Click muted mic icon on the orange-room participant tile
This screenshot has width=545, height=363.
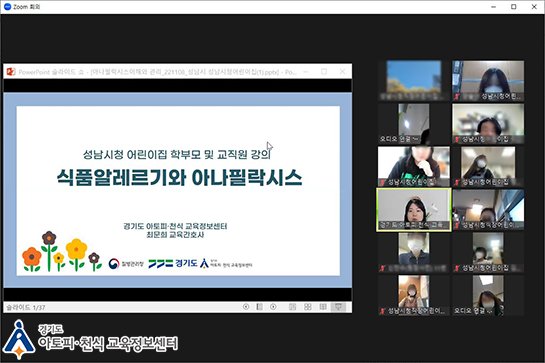383,311
